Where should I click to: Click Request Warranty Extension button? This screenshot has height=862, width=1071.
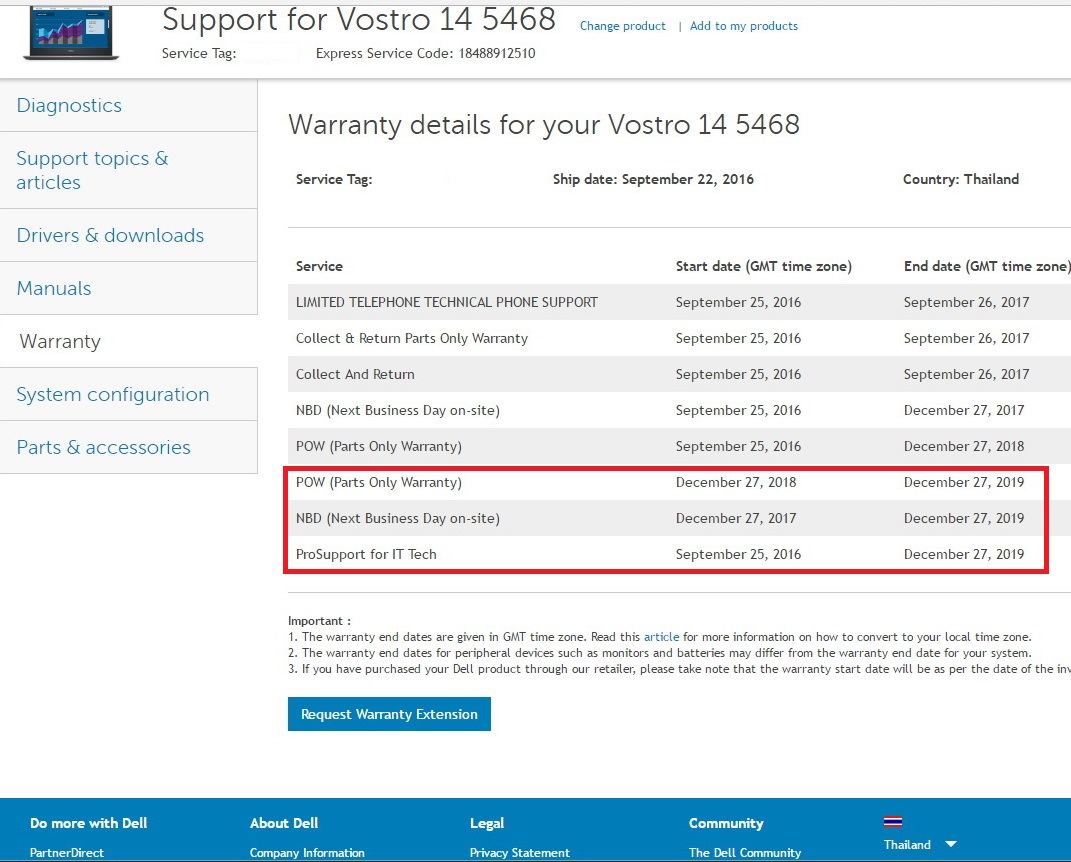click(389, 714)
